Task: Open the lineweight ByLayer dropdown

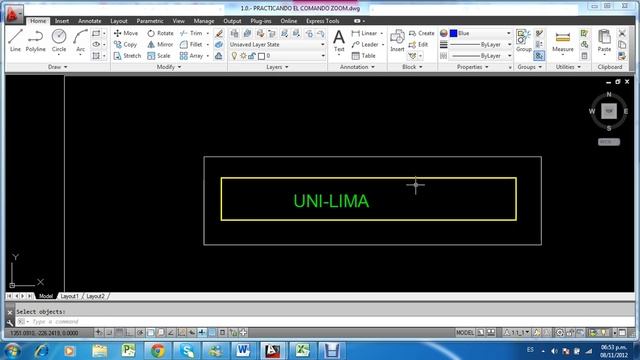Action: point(480,44)
